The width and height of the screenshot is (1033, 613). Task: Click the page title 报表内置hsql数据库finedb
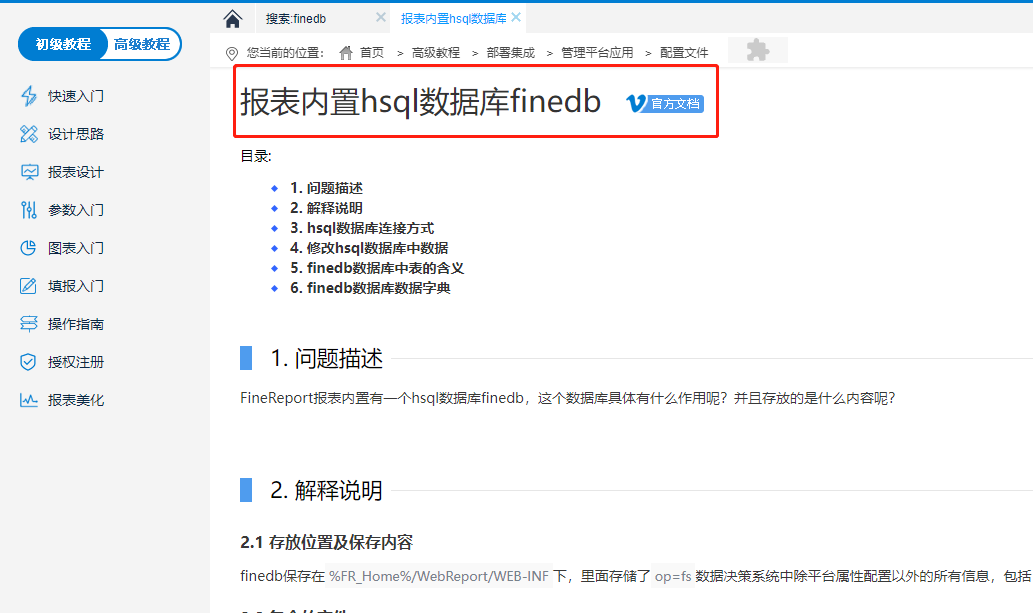420,102
